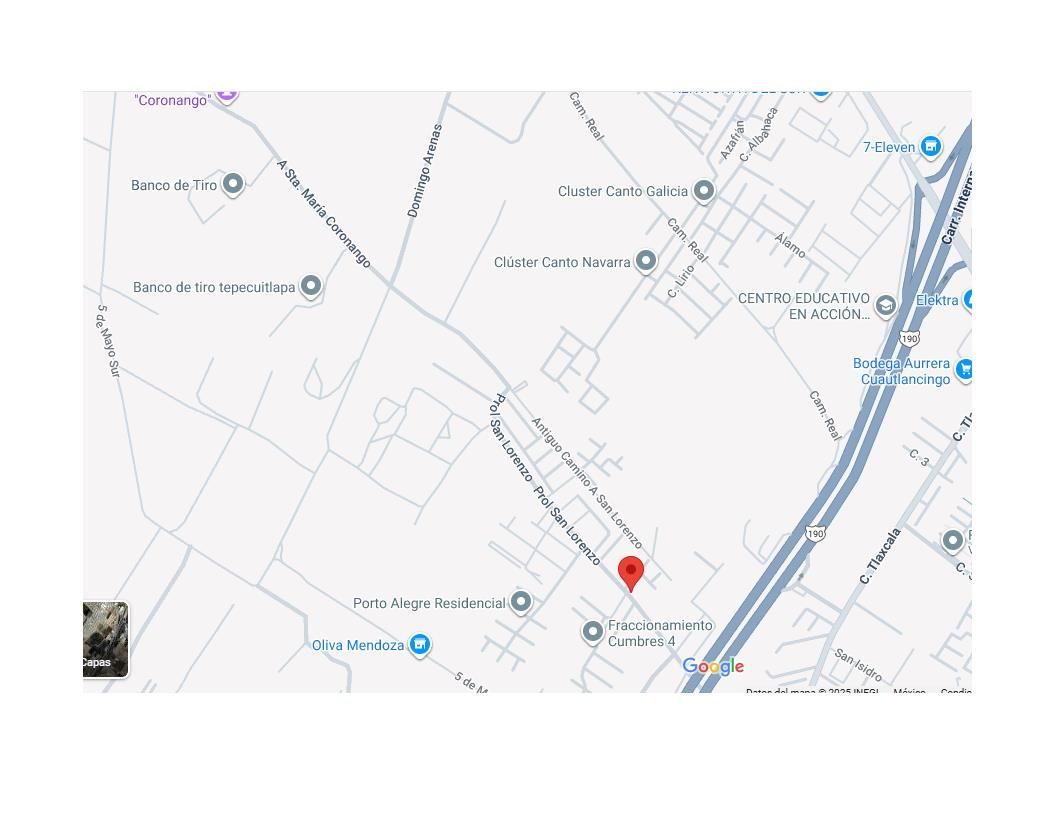Select Banco de tiro tepecuitlapa marker icon

pyautogui.click(x=310, y=286)
